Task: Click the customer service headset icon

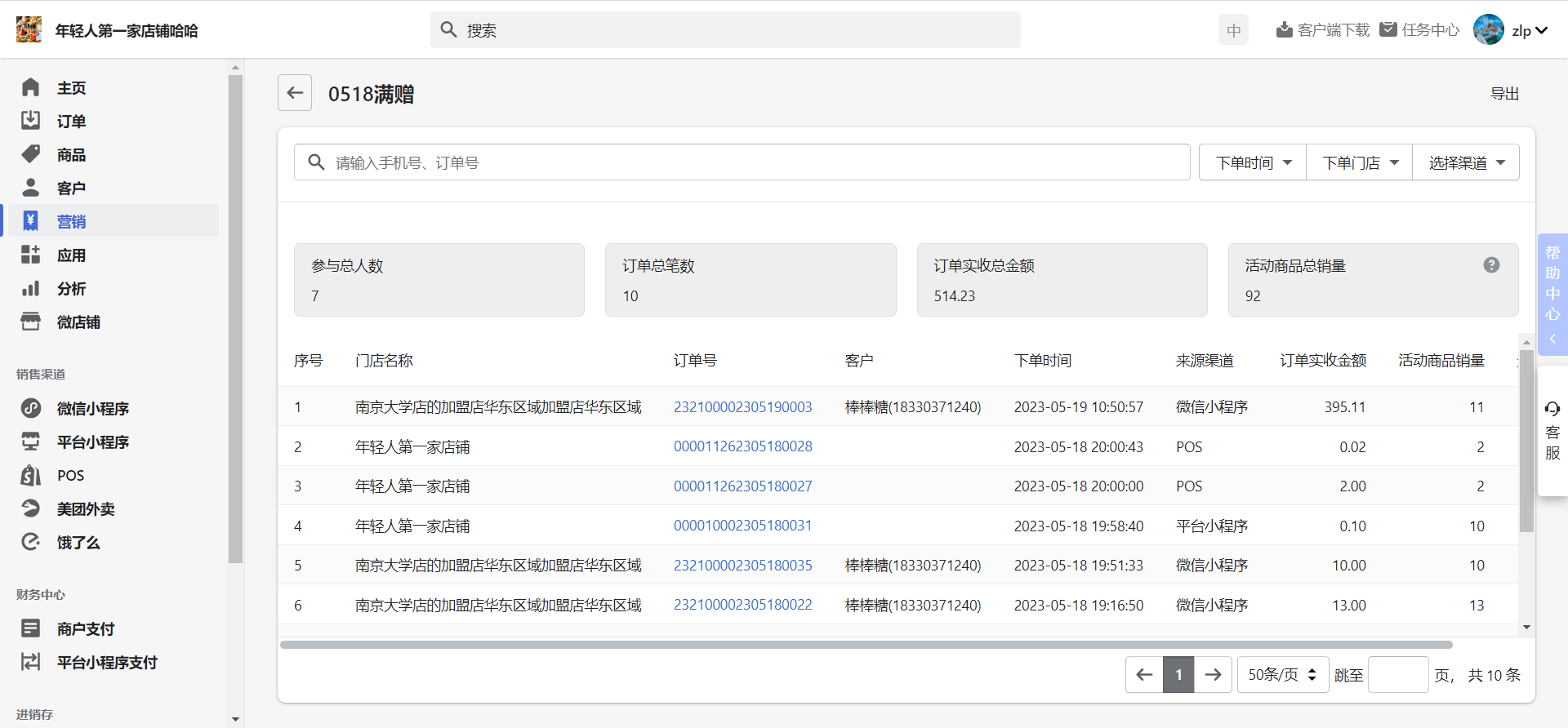Action: (1552, 409)
